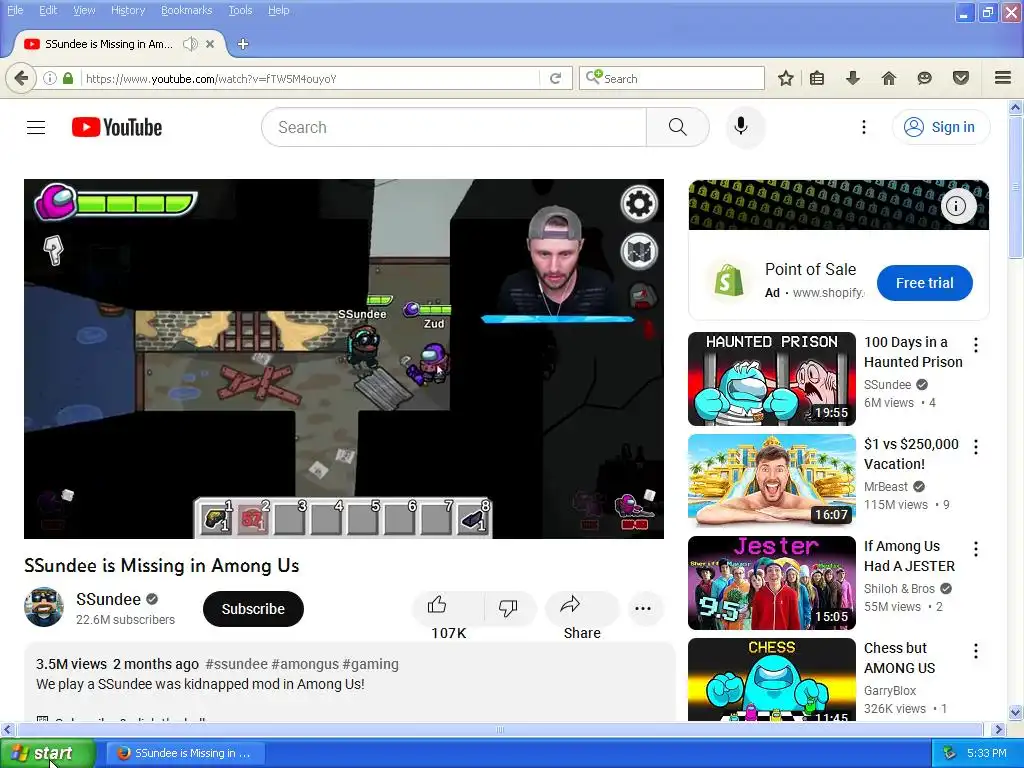Open Chess but AMONG US video title
Image resolution: width=1024 pixels, height=768 pixels.
tap(899, 658)
